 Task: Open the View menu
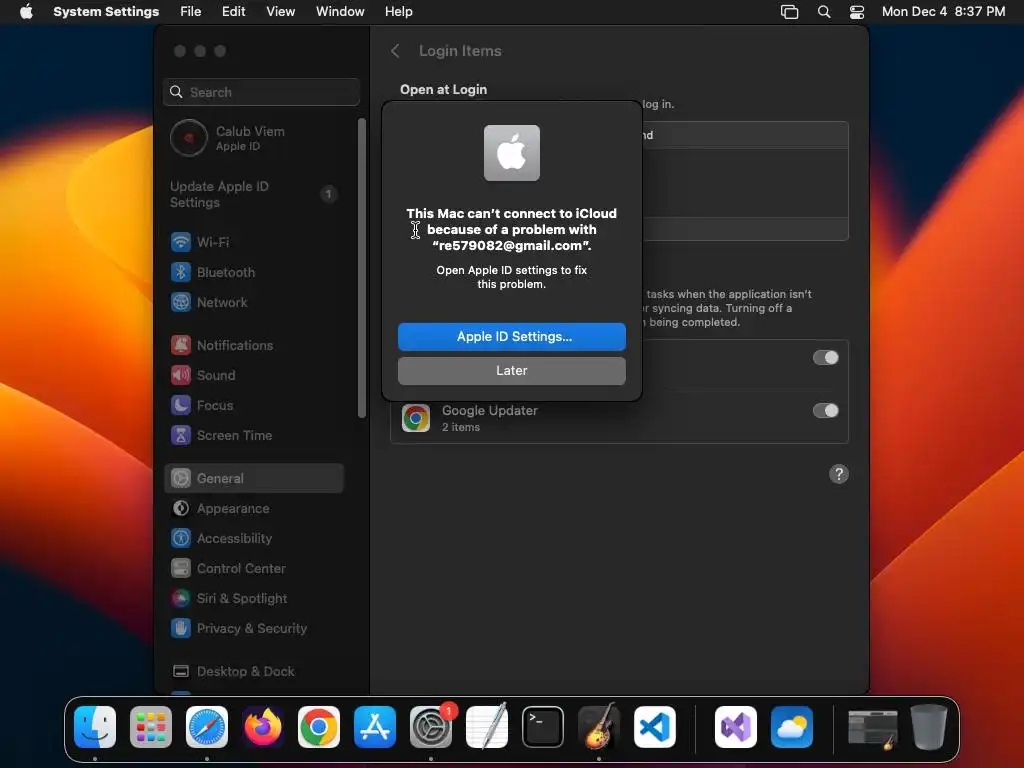coord(281,12)
